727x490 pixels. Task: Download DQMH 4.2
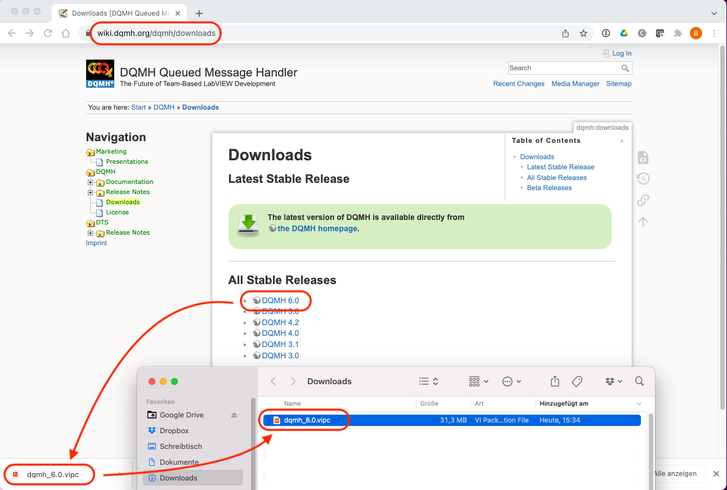(280, 322)
